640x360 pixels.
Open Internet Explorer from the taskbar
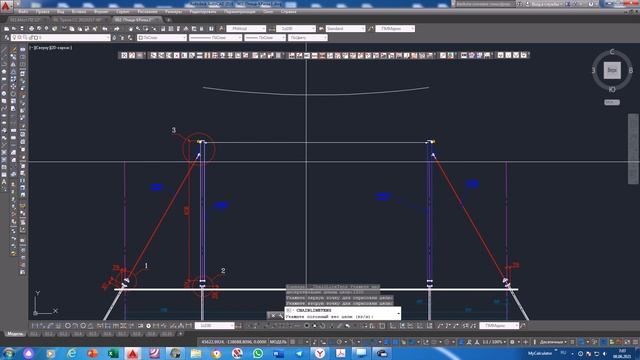pyautogui.click(x=71, y=353)
